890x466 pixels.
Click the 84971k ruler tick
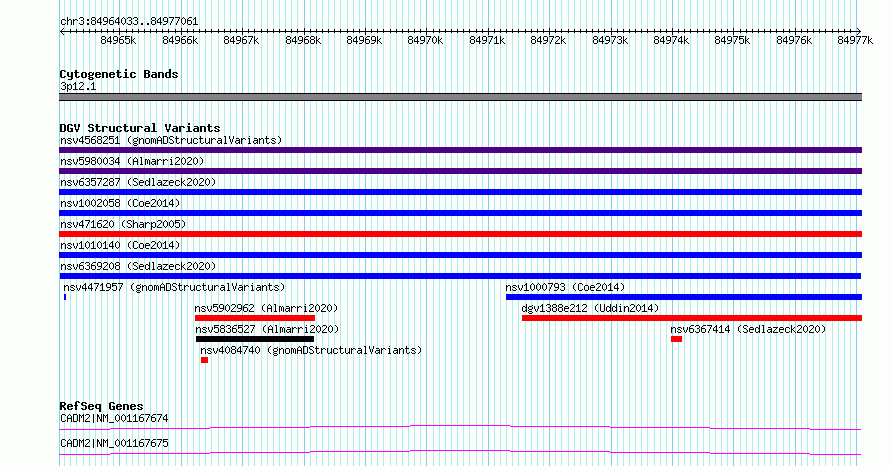click(x=488, y=40)
